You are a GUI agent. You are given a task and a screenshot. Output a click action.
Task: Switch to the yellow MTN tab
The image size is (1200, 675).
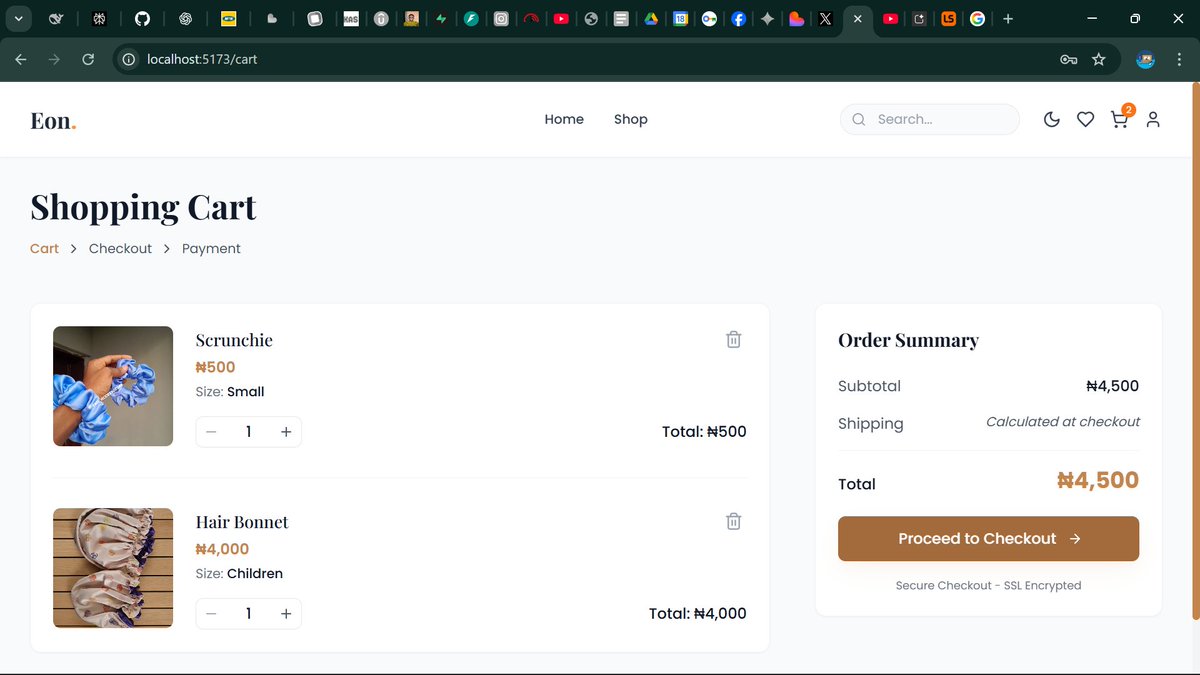click(228, 18)
